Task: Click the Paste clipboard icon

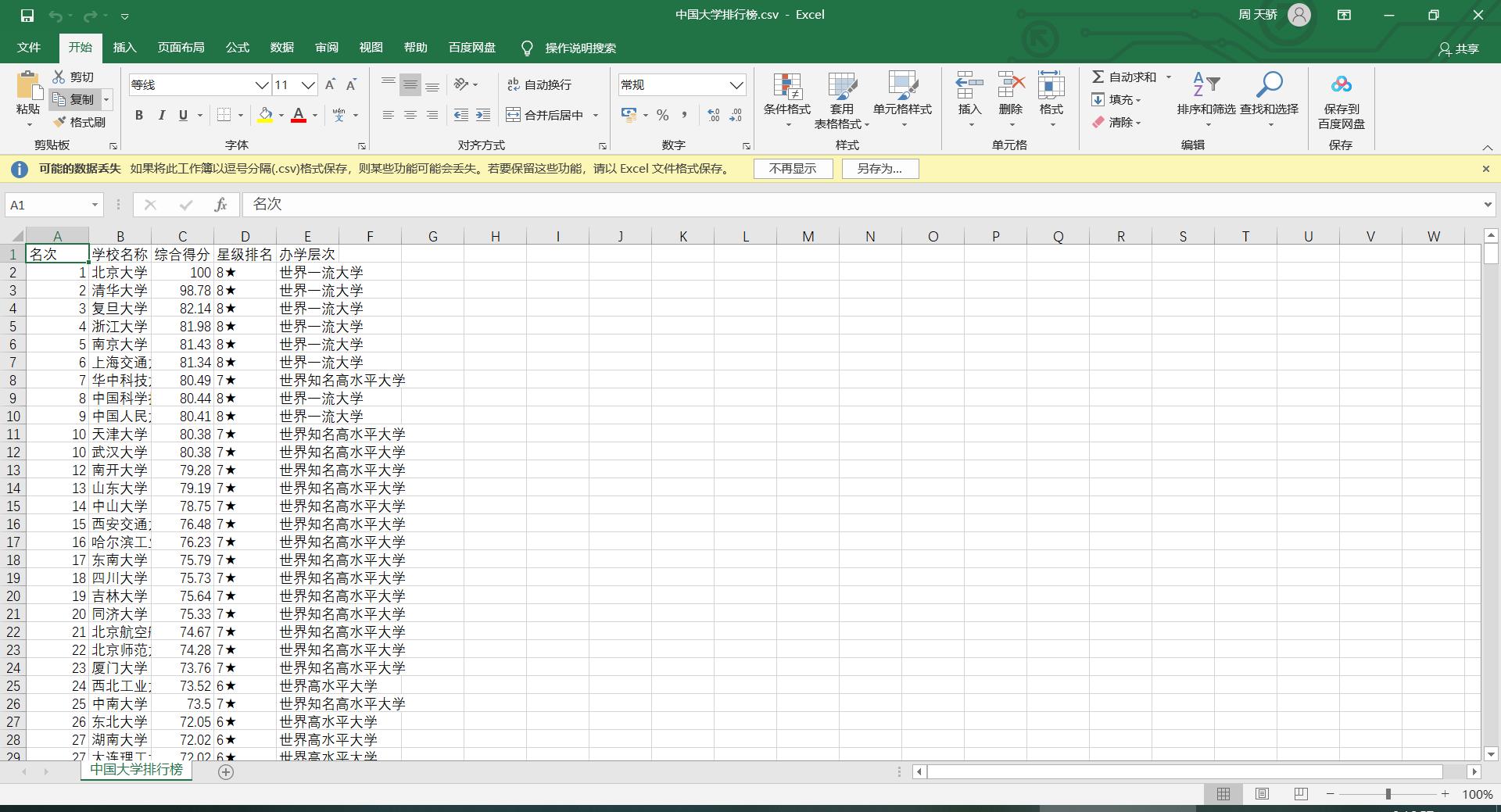Action: 28,85
